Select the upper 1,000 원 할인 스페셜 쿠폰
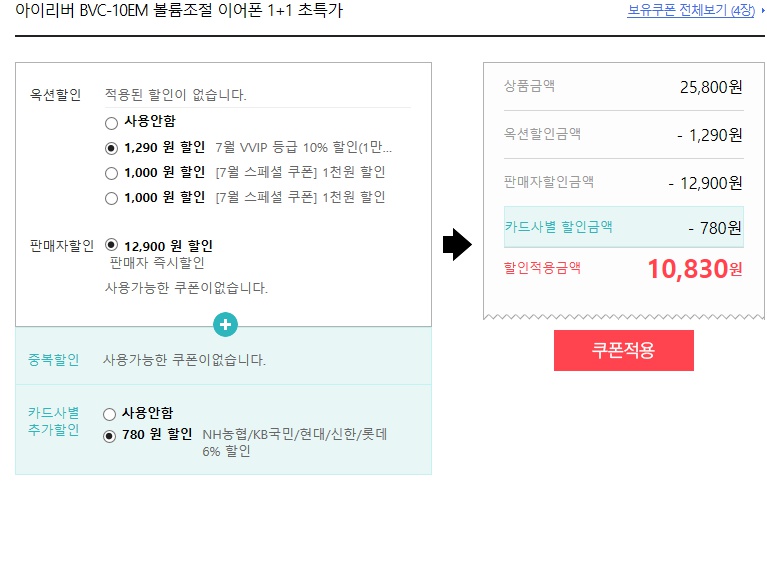767x569 pixels. coord(111,173)
